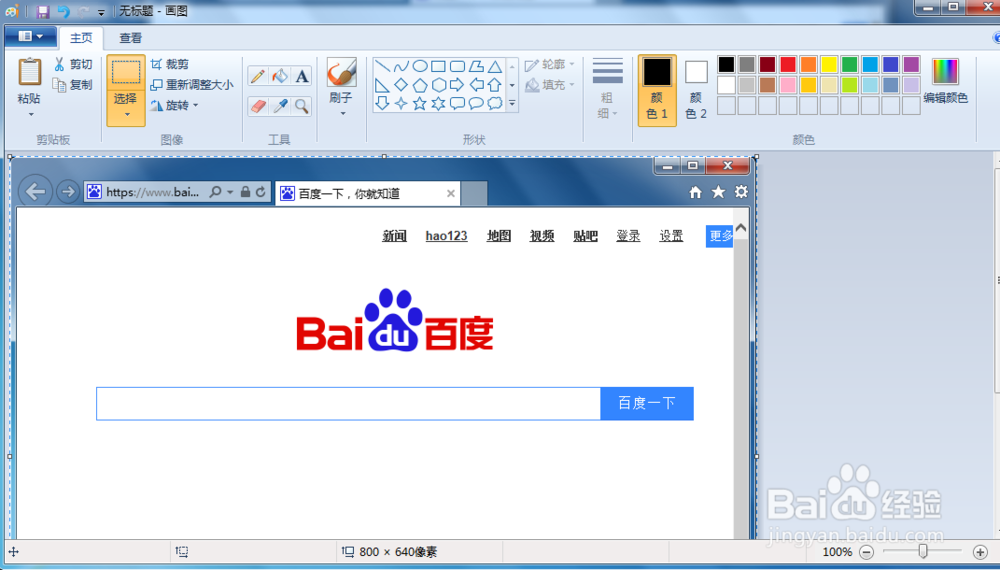This screenshot has width=1000, height=570.
Task: Pick the yellow color swatch
Action: [x=829, y=64]
